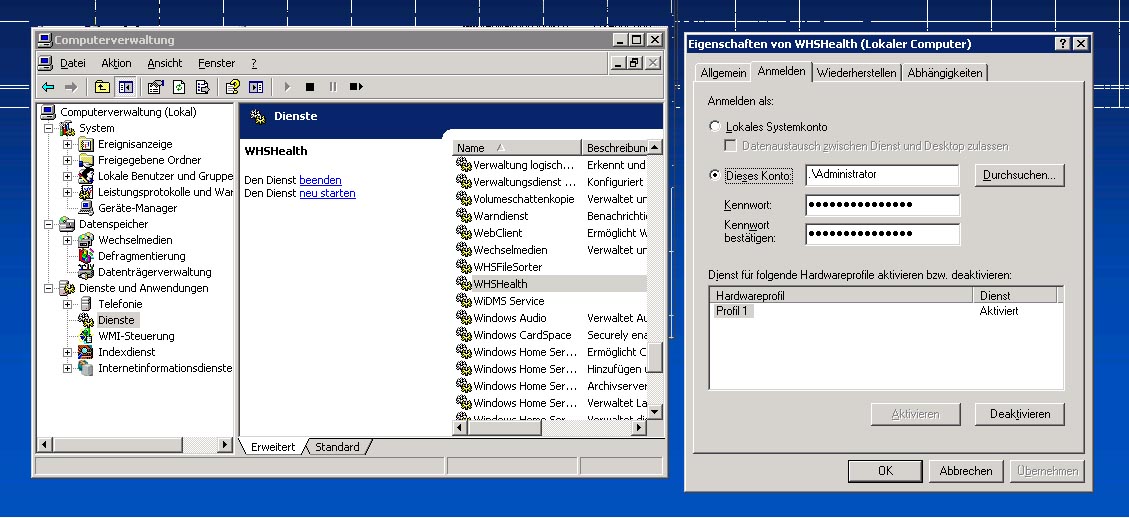1129x518 pixels.
Task: Click the Durchsuchen button
Action: tap(1019, 175)
